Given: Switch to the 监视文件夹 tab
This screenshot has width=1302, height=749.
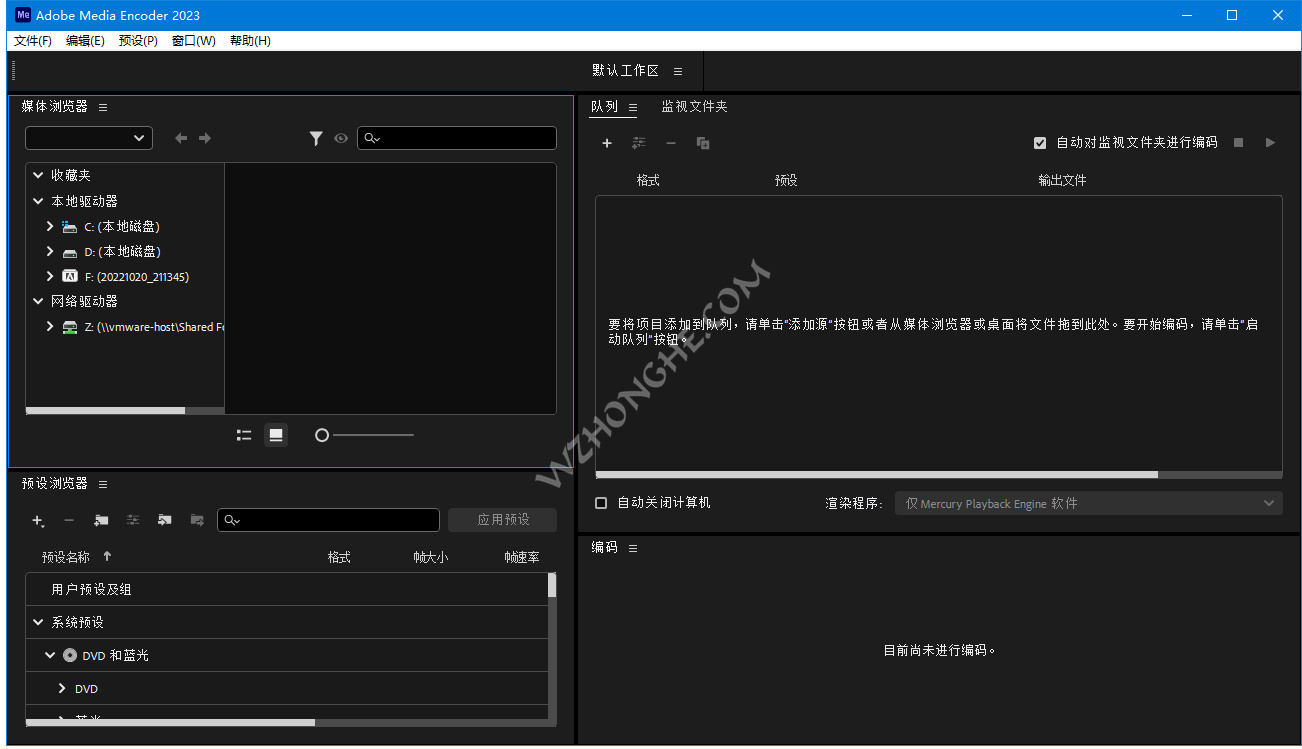Looking at the screenshot, I should (x=694, y=106).
